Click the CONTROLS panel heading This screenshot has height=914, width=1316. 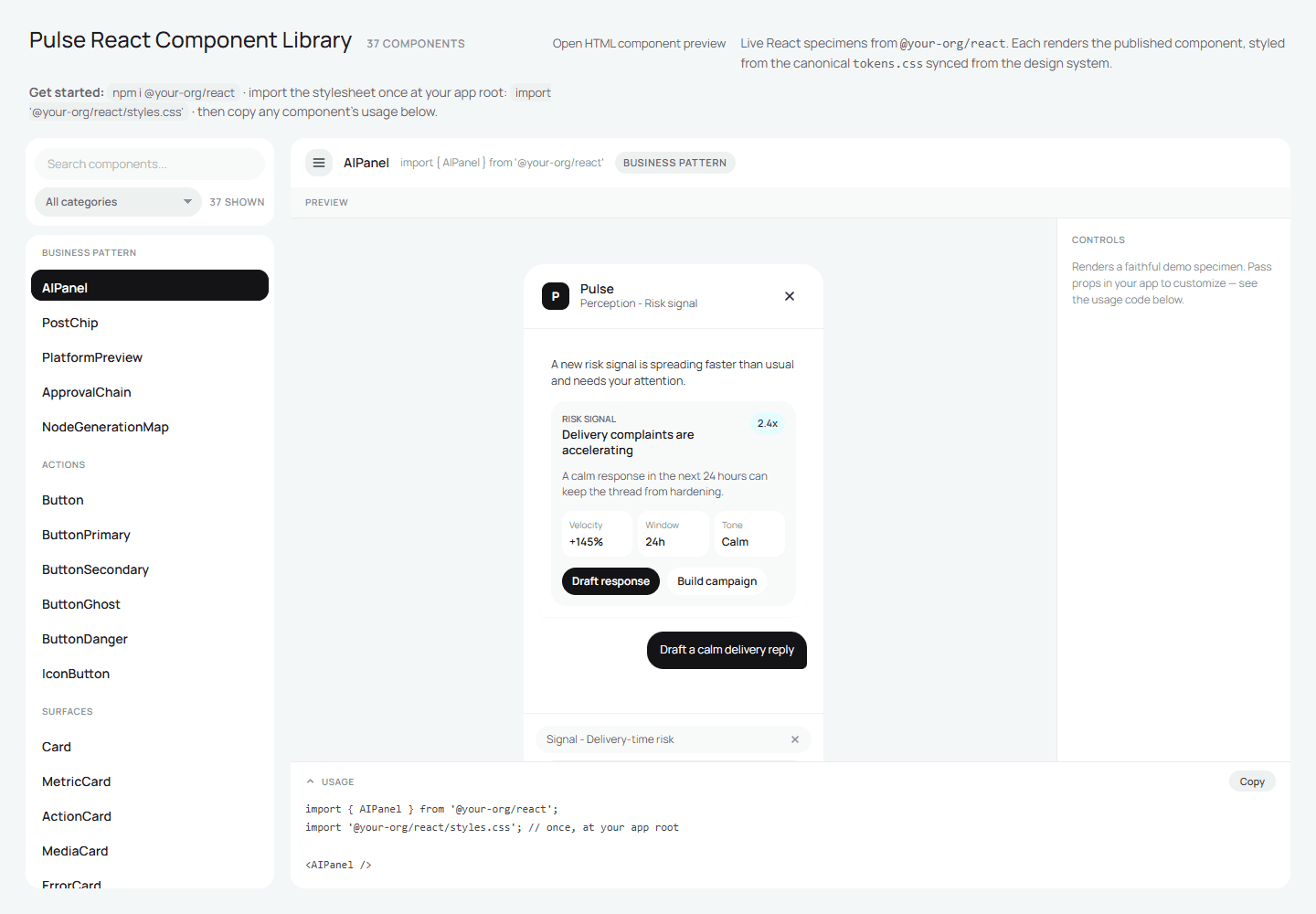[x=1098, y=240]
